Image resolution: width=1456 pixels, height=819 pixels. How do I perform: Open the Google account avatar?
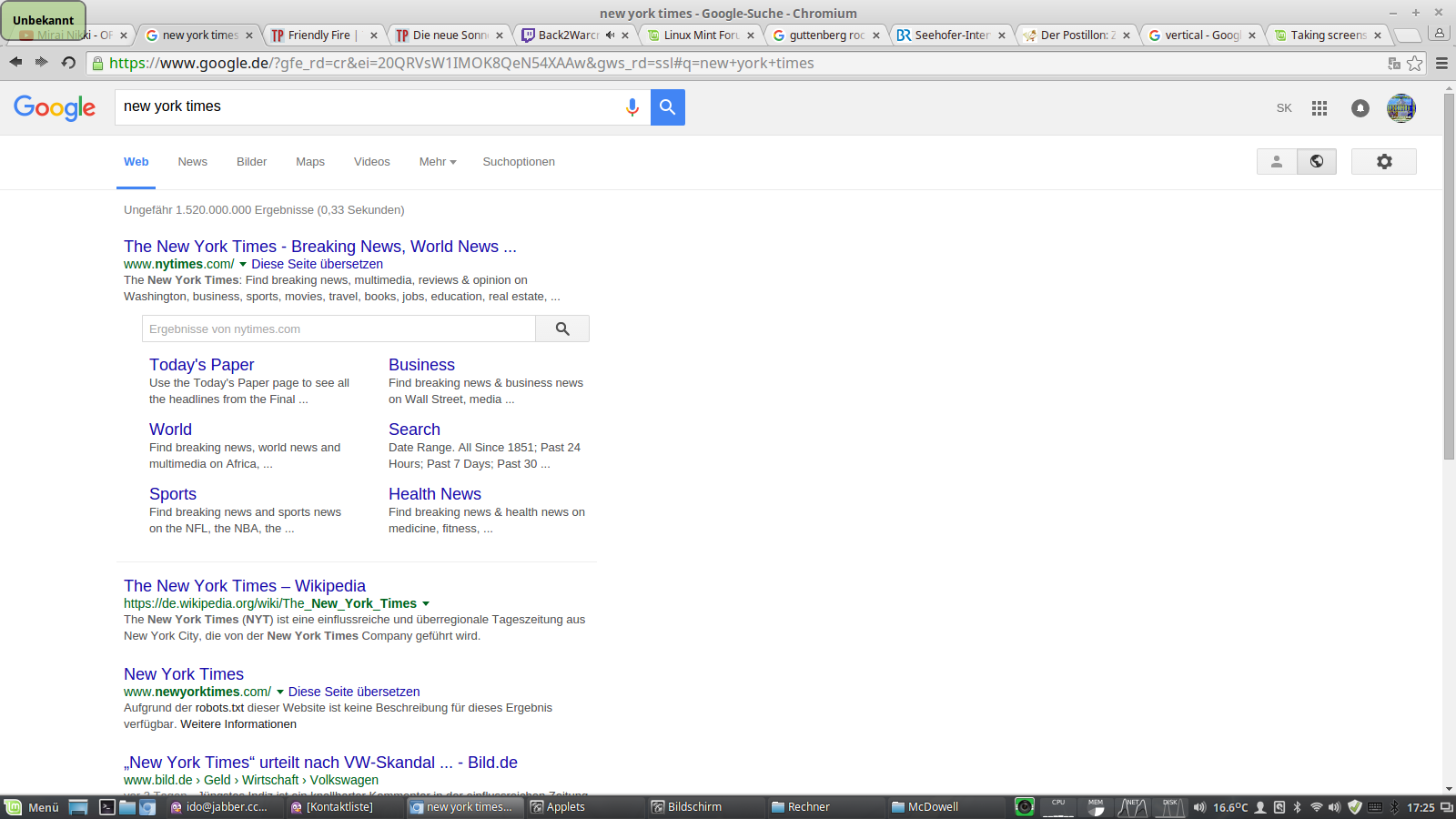pos(1401,108)
